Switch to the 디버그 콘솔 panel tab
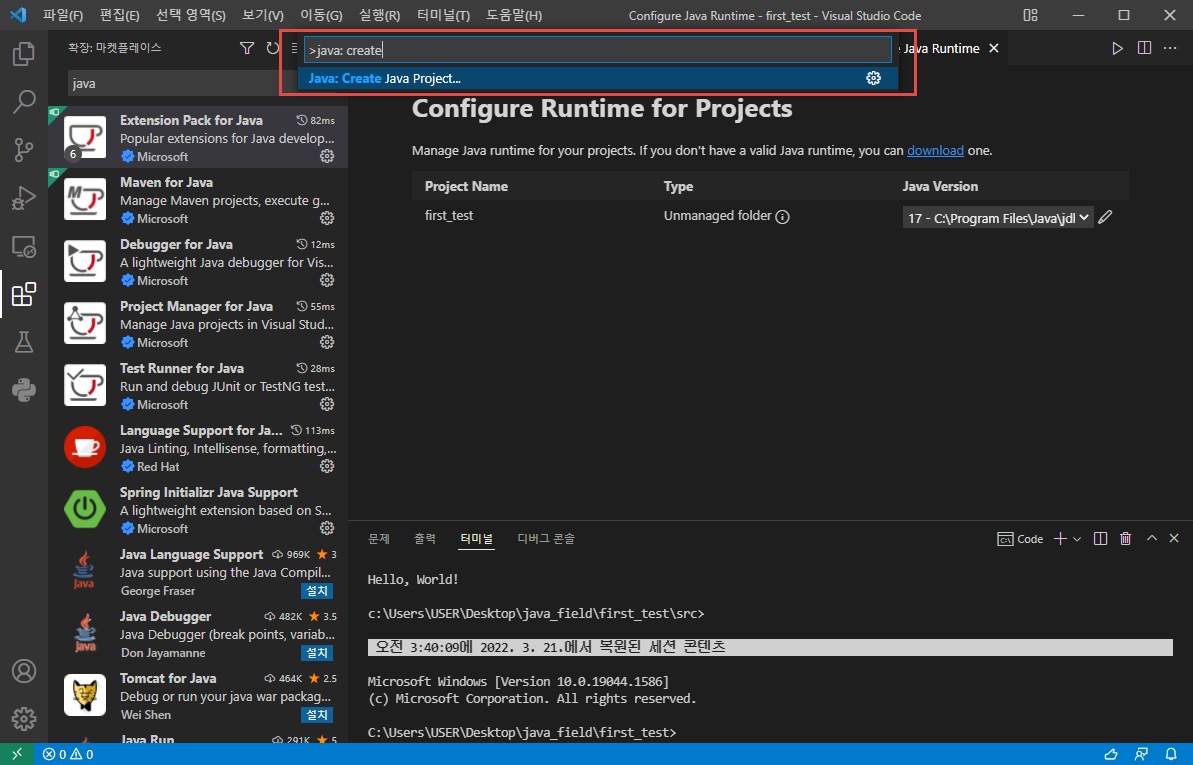 [546, 538]
